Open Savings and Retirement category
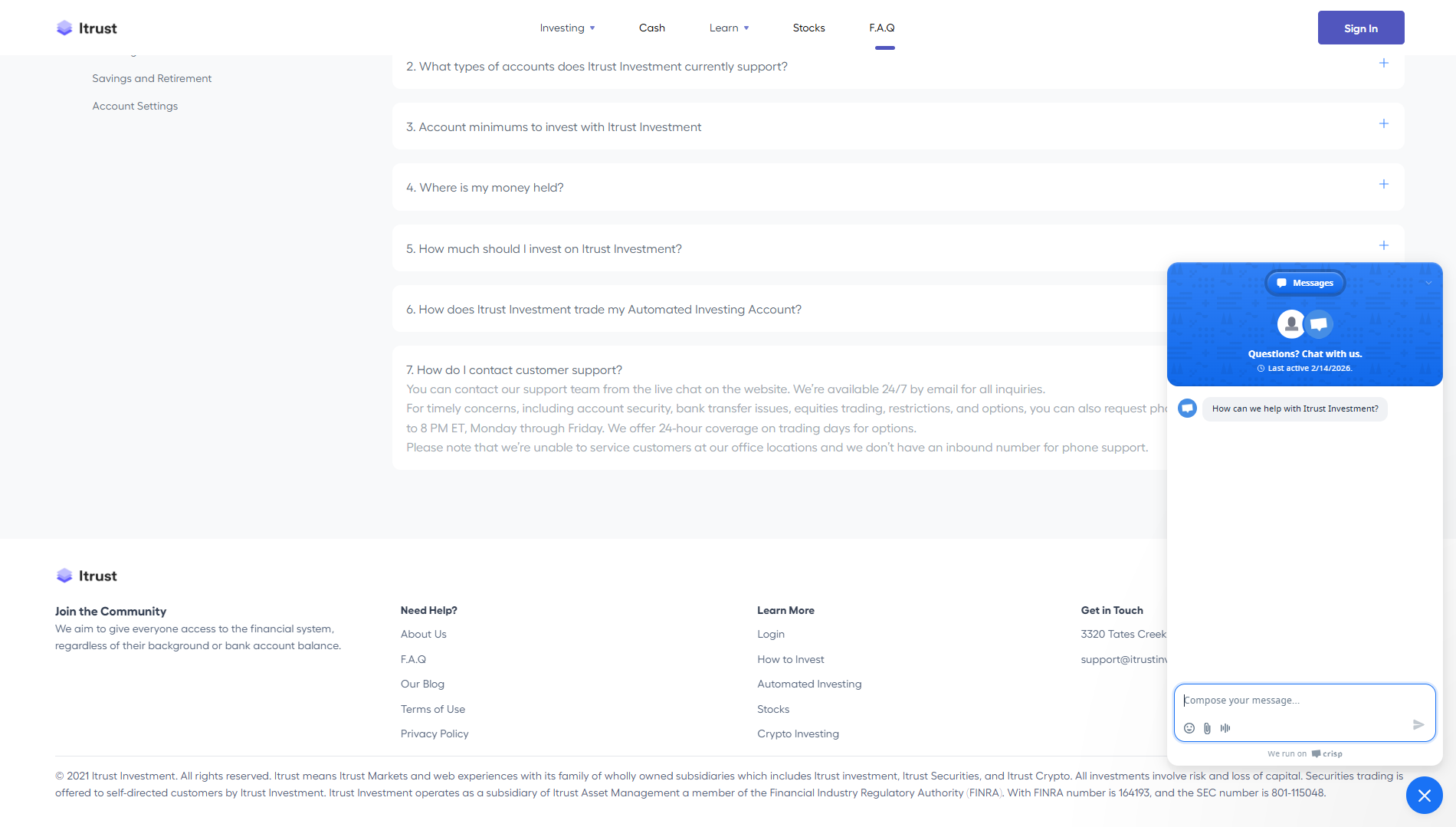This screenshot has width=1456, height=827. tap(152, 78)
